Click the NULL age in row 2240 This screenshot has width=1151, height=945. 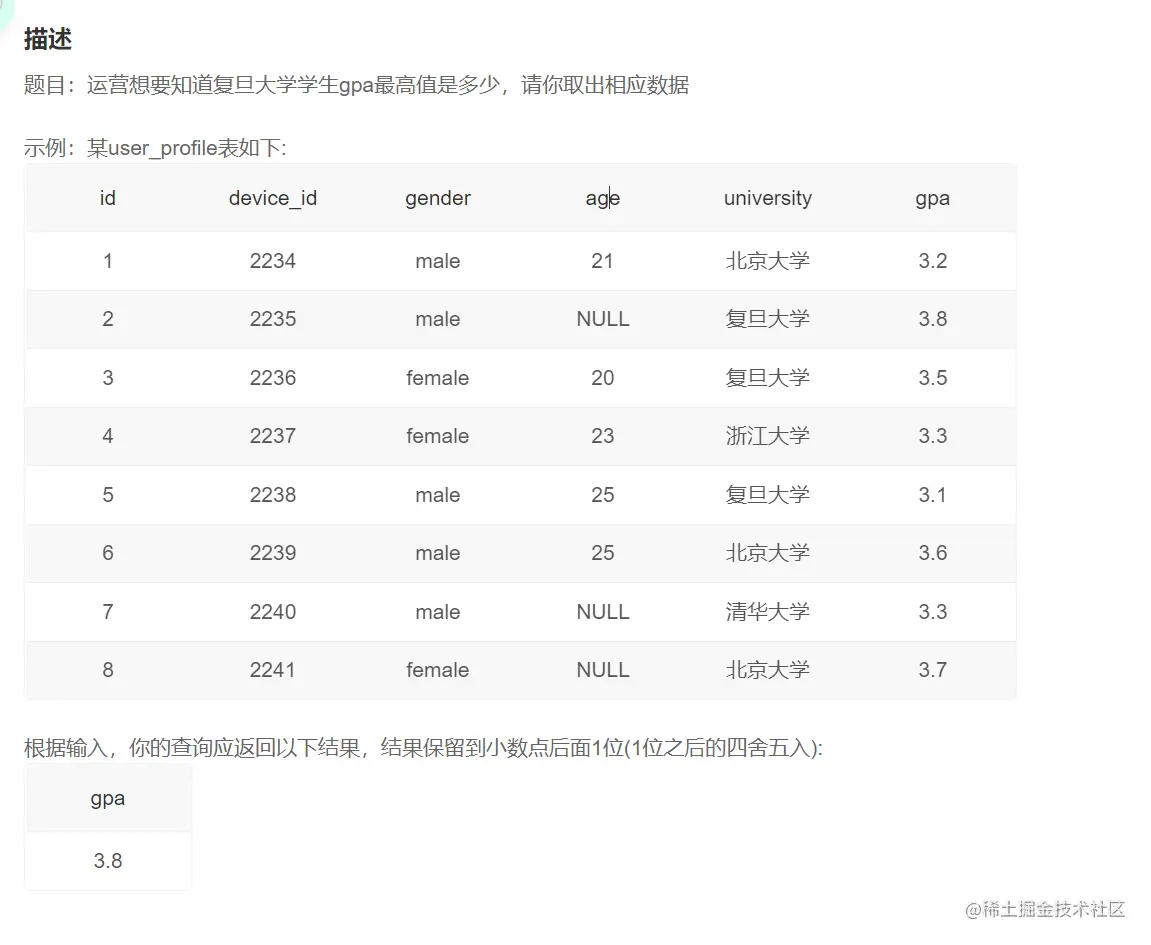pyautogui.click(x=603, y=612)
